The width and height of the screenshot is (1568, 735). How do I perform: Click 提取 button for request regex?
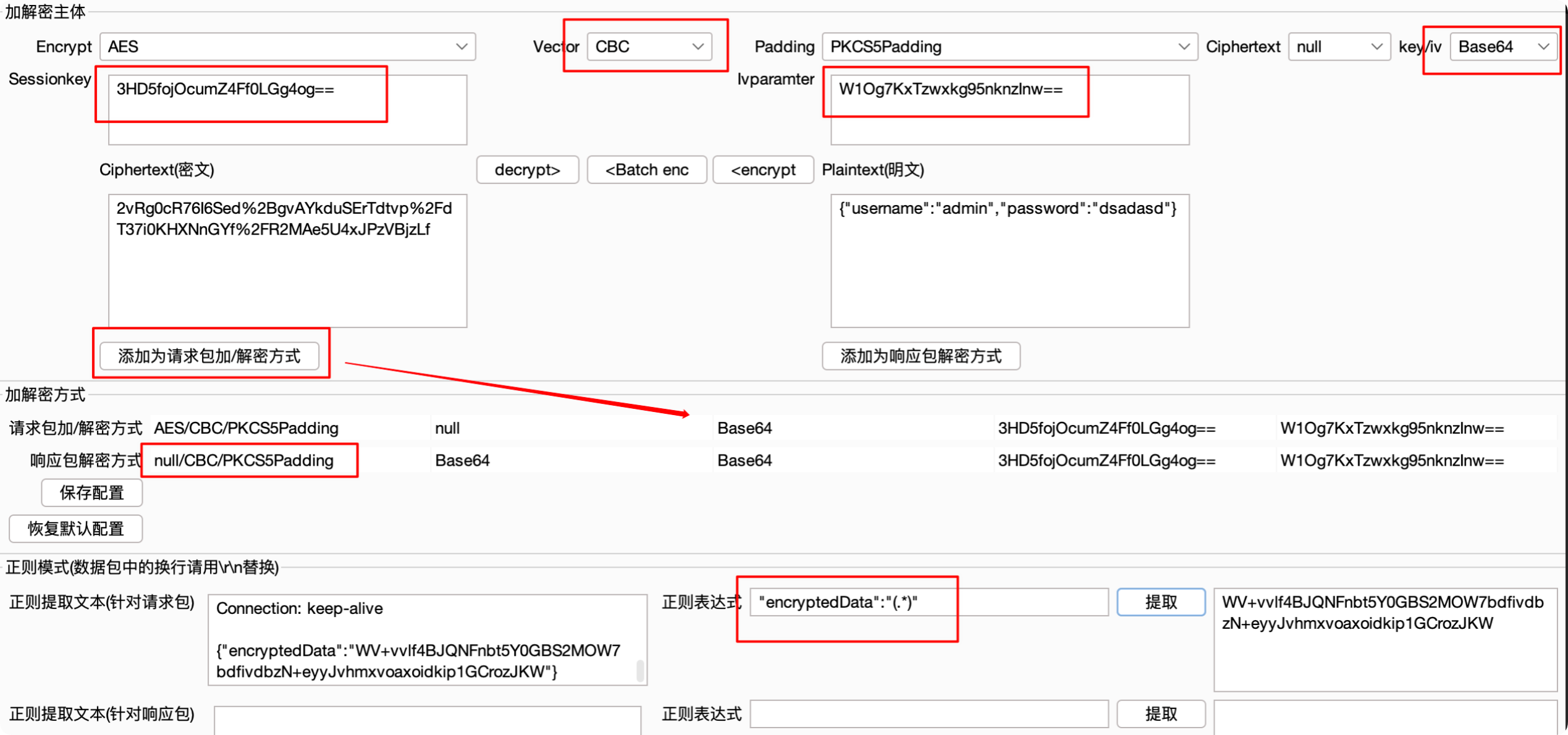click(1160, 602)
